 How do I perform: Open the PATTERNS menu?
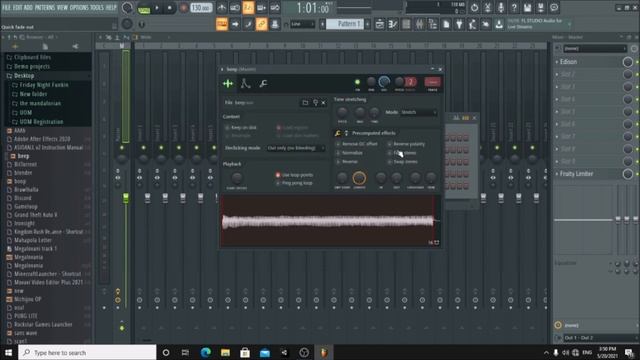[x=44, y=8]
